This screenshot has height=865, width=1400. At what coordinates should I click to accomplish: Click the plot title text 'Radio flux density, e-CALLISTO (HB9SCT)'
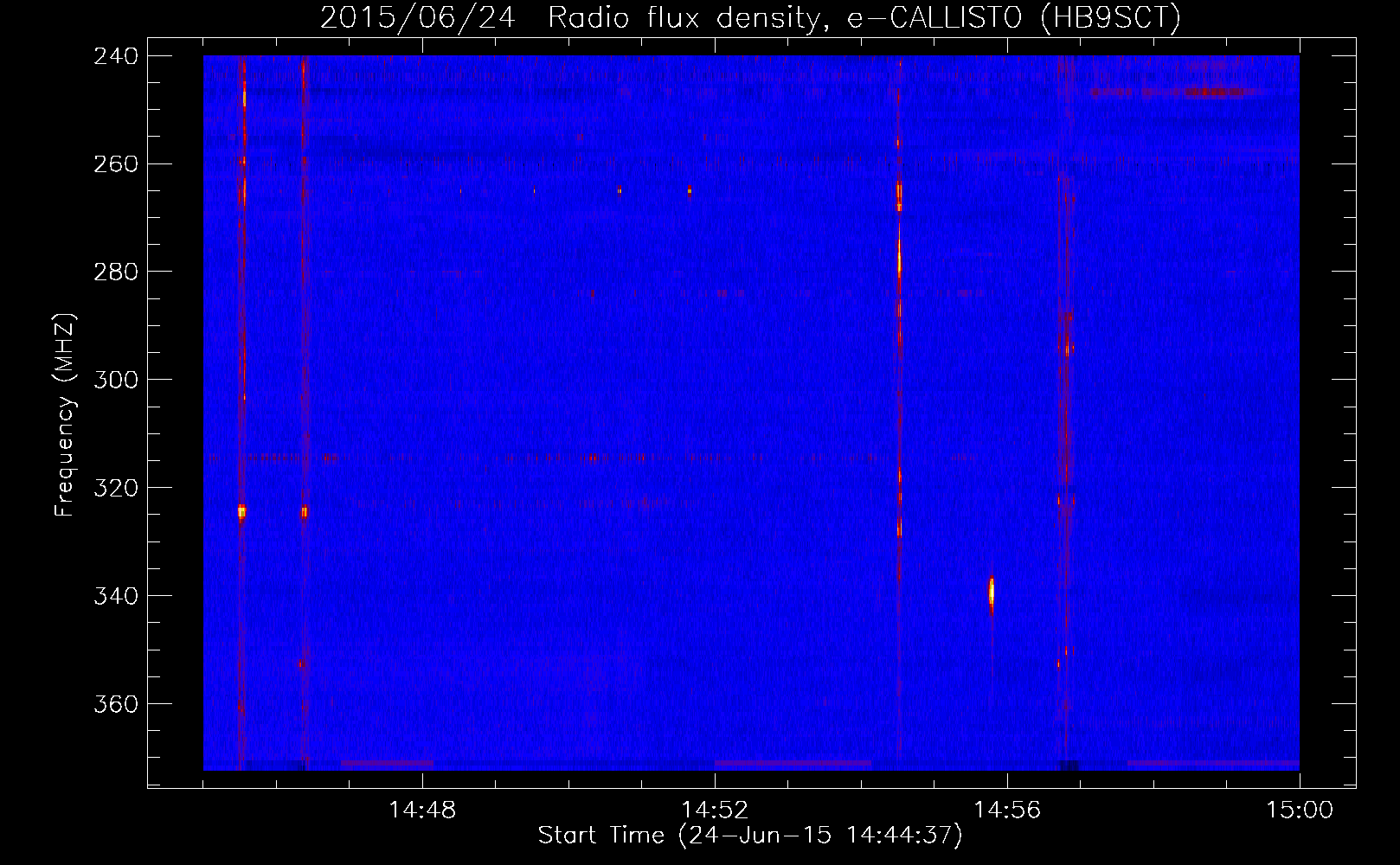click(864, 17)
